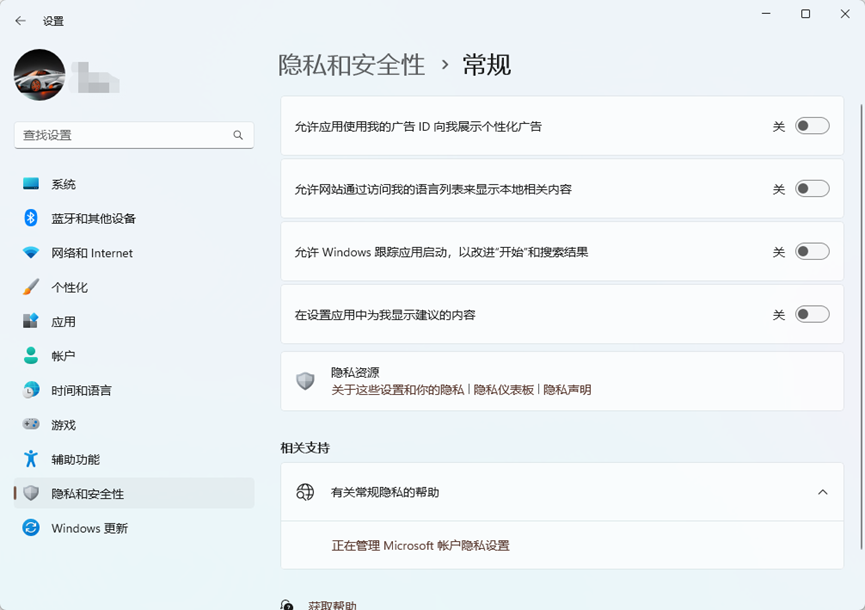Click the person icon for 帐户
Screen dimensions: 865x610
31,356
